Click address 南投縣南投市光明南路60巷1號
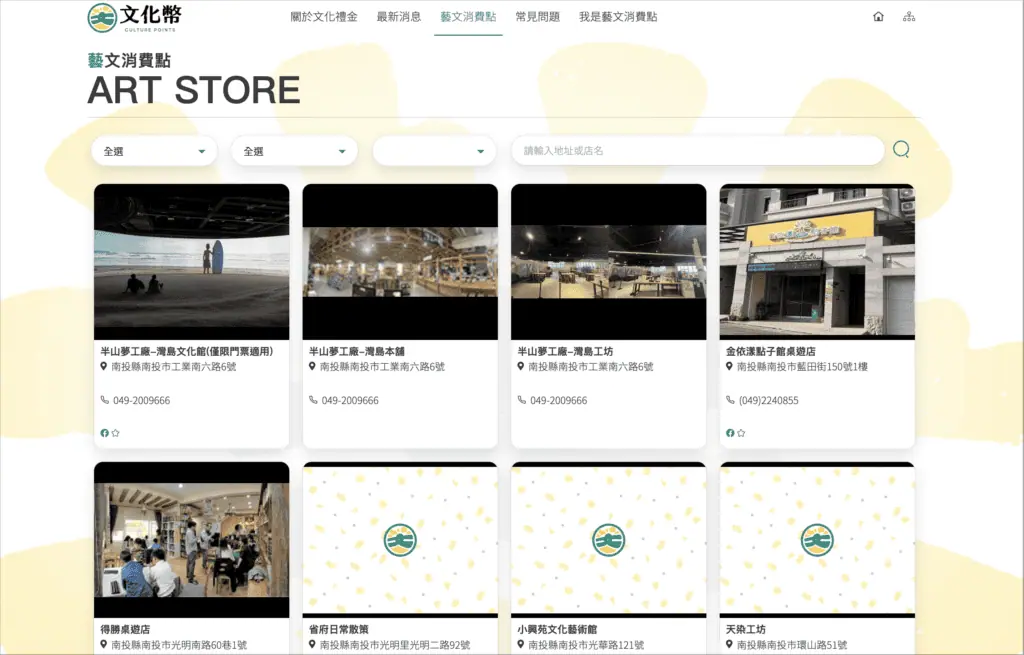Viewport: 1024px width, 655px height. (179, 645)
